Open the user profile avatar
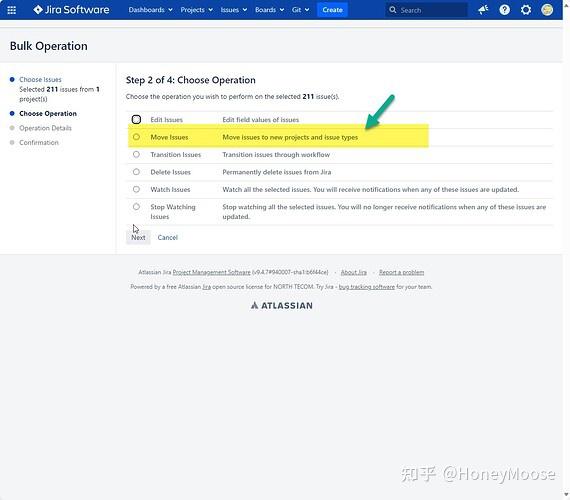Viewport: 570px width, 500px height. click(x=547, y=10)
